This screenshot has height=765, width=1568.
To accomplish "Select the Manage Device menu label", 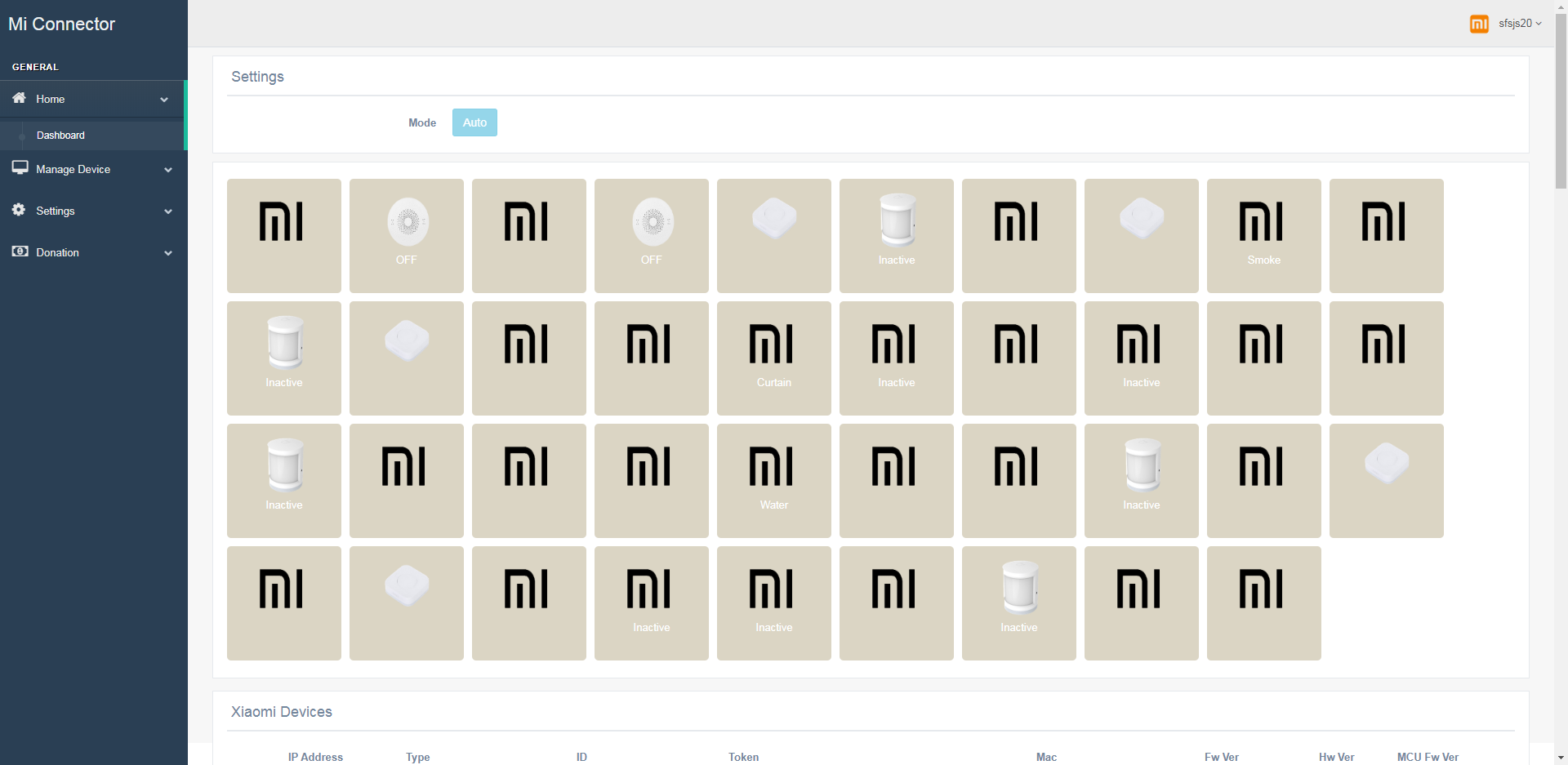I will click(x=73, y=170).
